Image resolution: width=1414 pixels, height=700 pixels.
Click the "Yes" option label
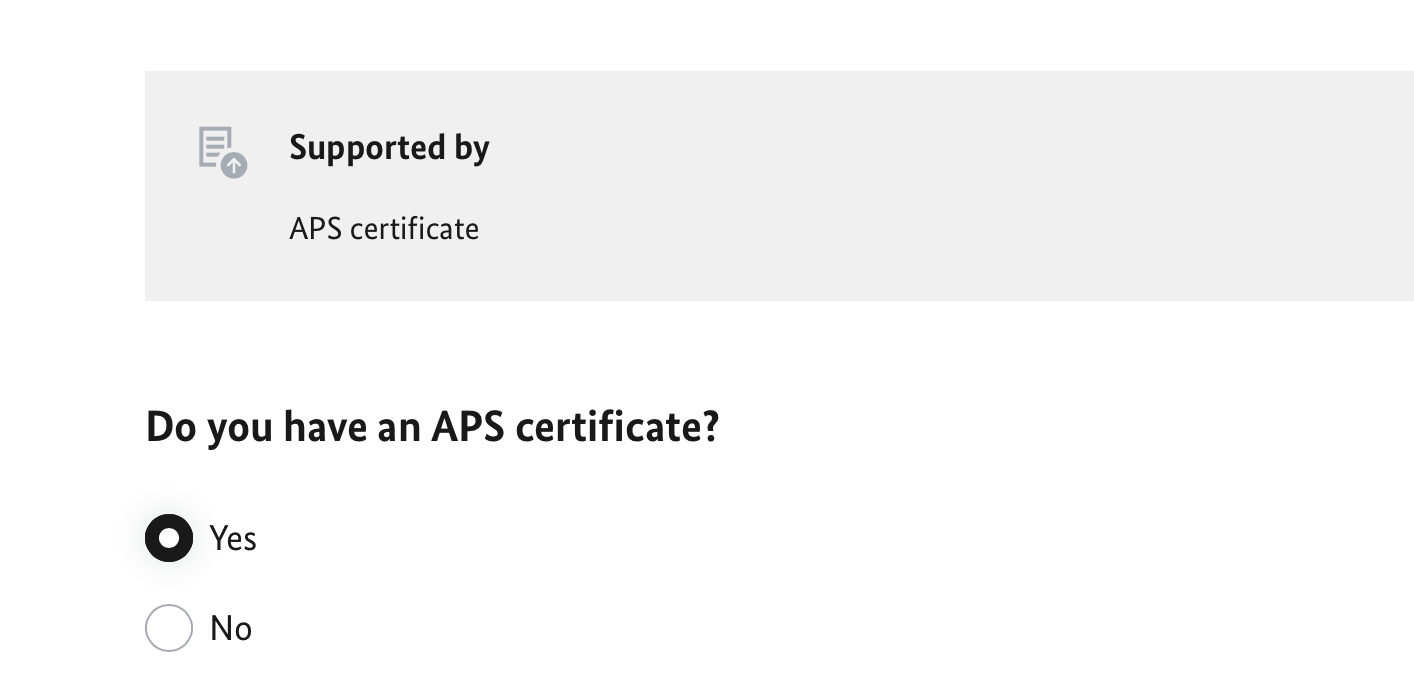pyautogui.click(x=233, y=539)
